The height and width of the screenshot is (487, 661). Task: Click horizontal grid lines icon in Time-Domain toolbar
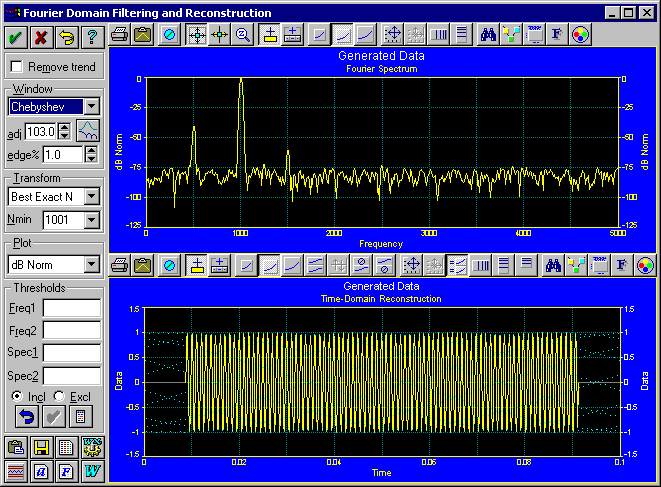tap(503, 266)
